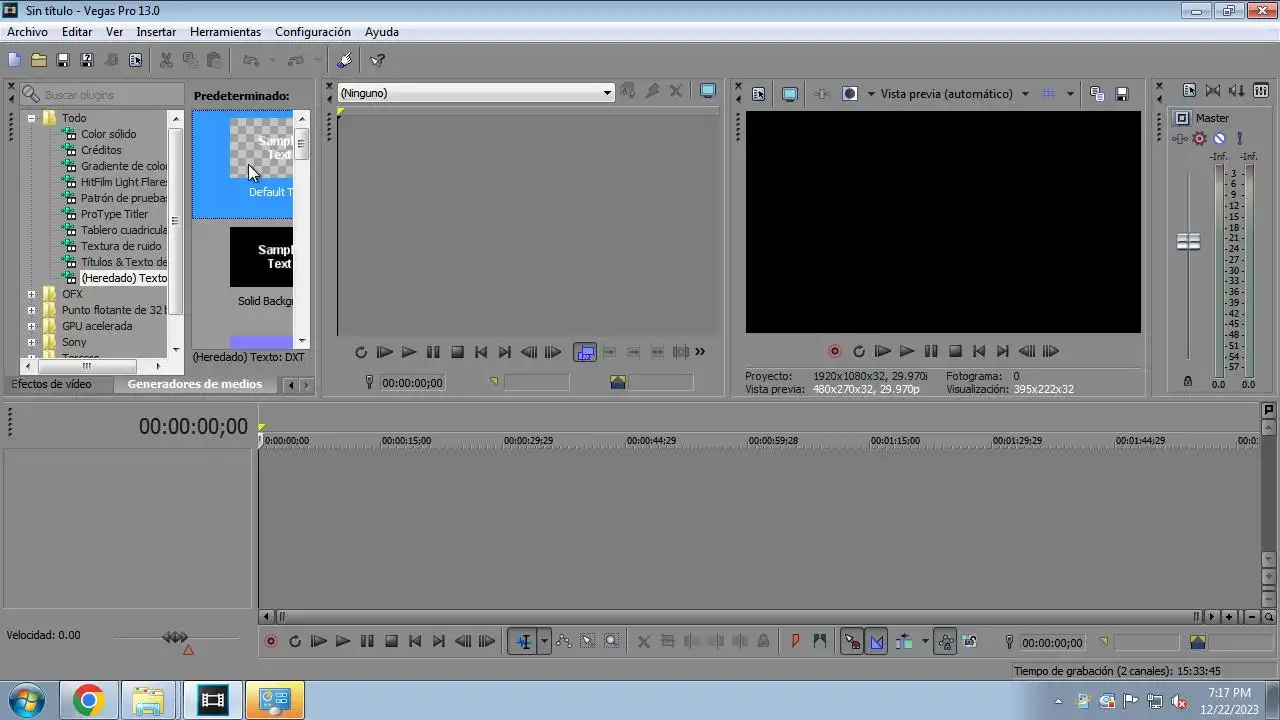Open the overlays grid dropdown arrow
The image size is (1280, 720).
(1070, 94)
